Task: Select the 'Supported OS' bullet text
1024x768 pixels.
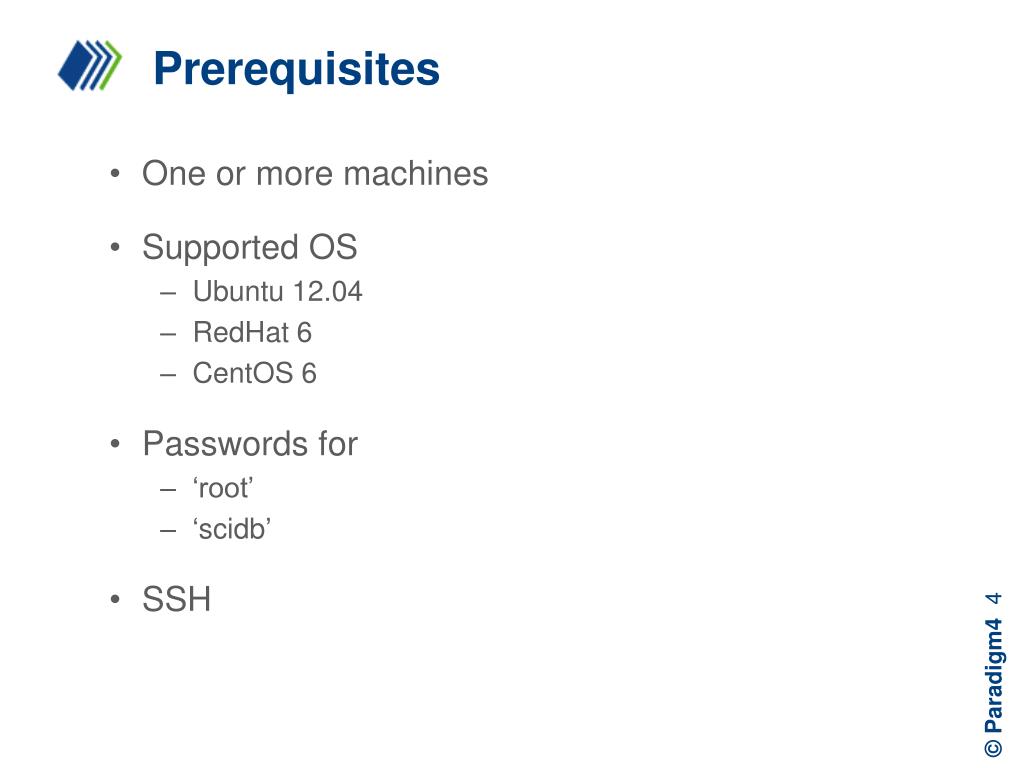Action: 249,248
